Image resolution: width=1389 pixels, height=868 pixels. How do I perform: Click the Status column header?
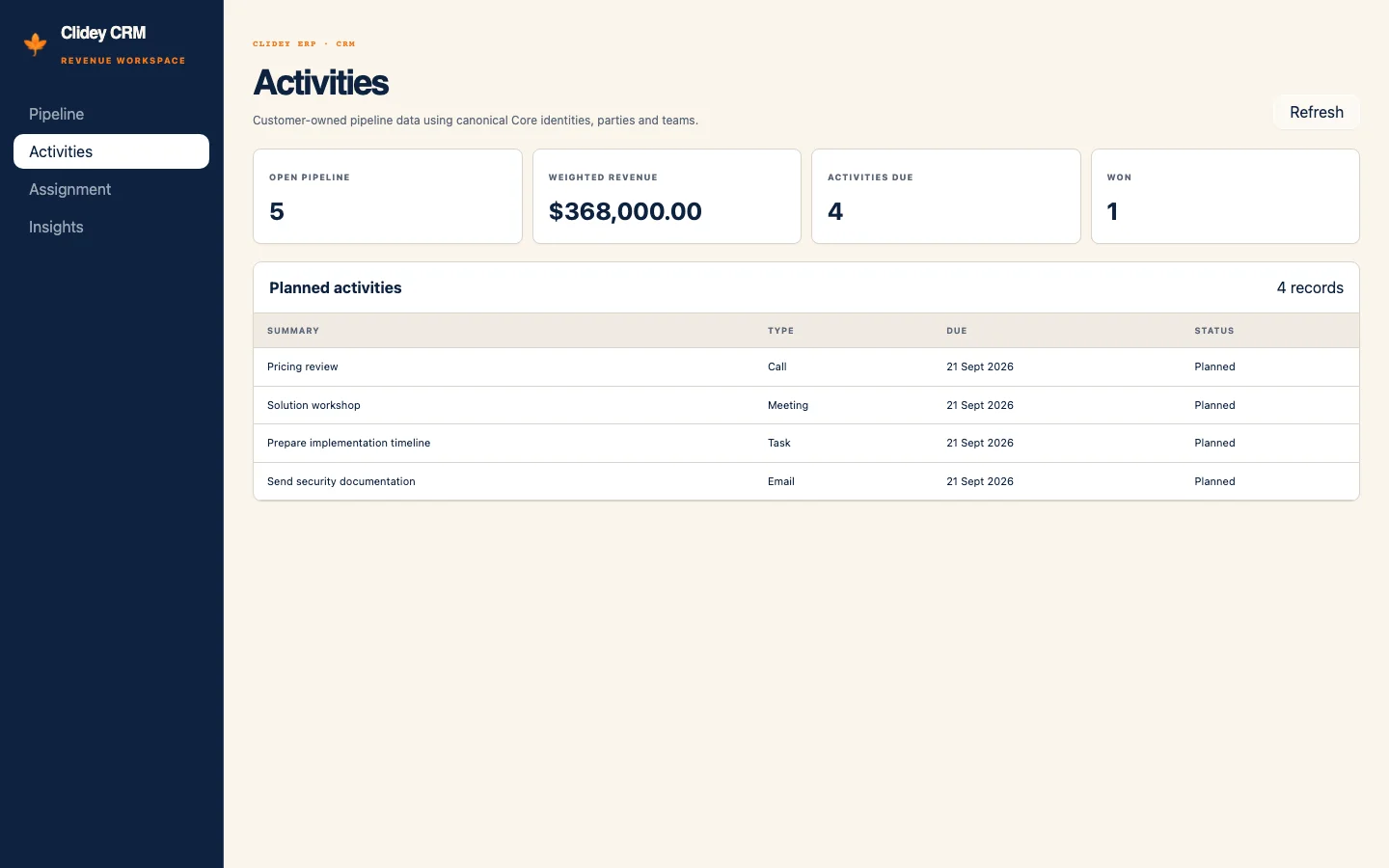(x=1214, y=331)
